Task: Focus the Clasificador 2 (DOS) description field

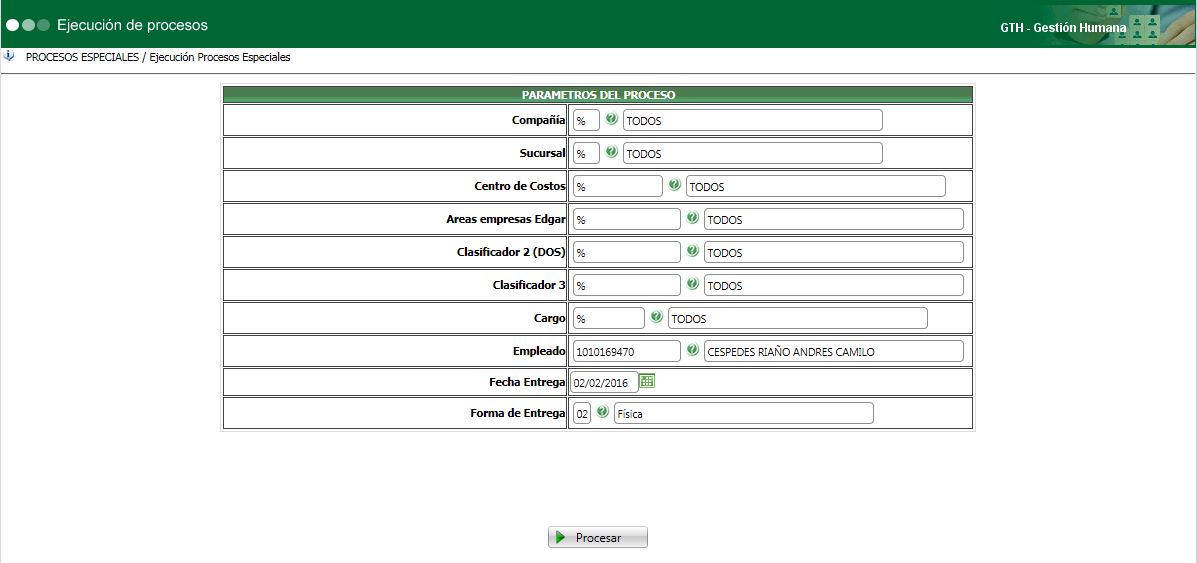Action: point(834,252)
